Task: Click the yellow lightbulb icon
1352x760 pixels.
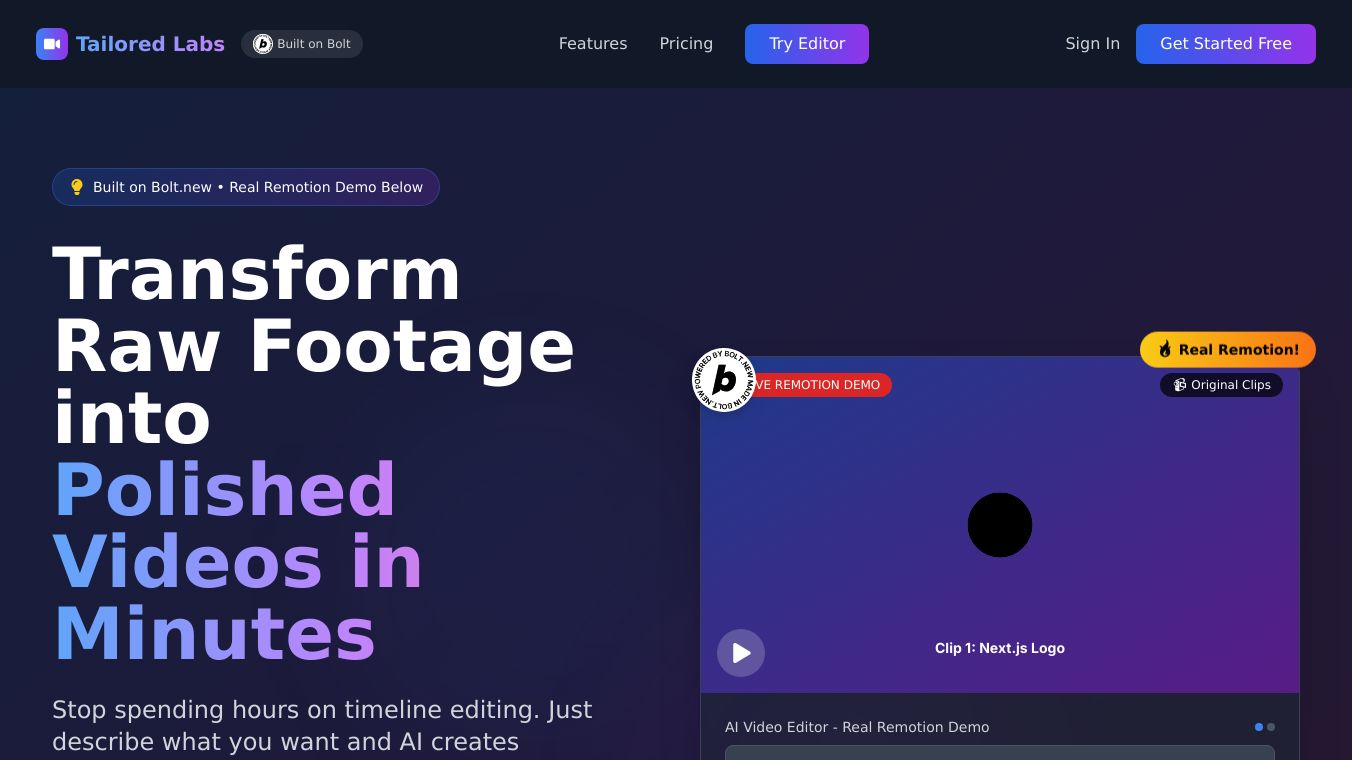Action: [x=77, y=187]
